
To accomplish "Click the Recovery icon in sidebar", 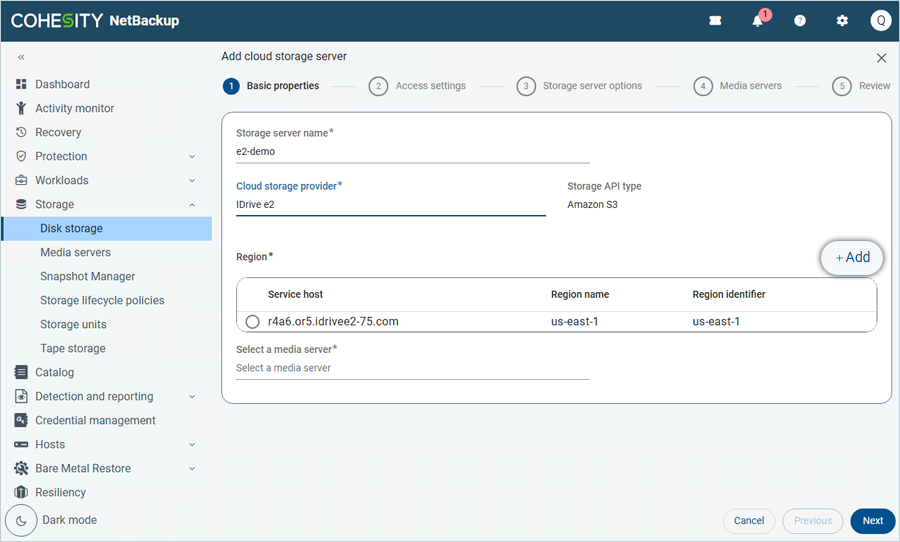I will tap(21, 133).
